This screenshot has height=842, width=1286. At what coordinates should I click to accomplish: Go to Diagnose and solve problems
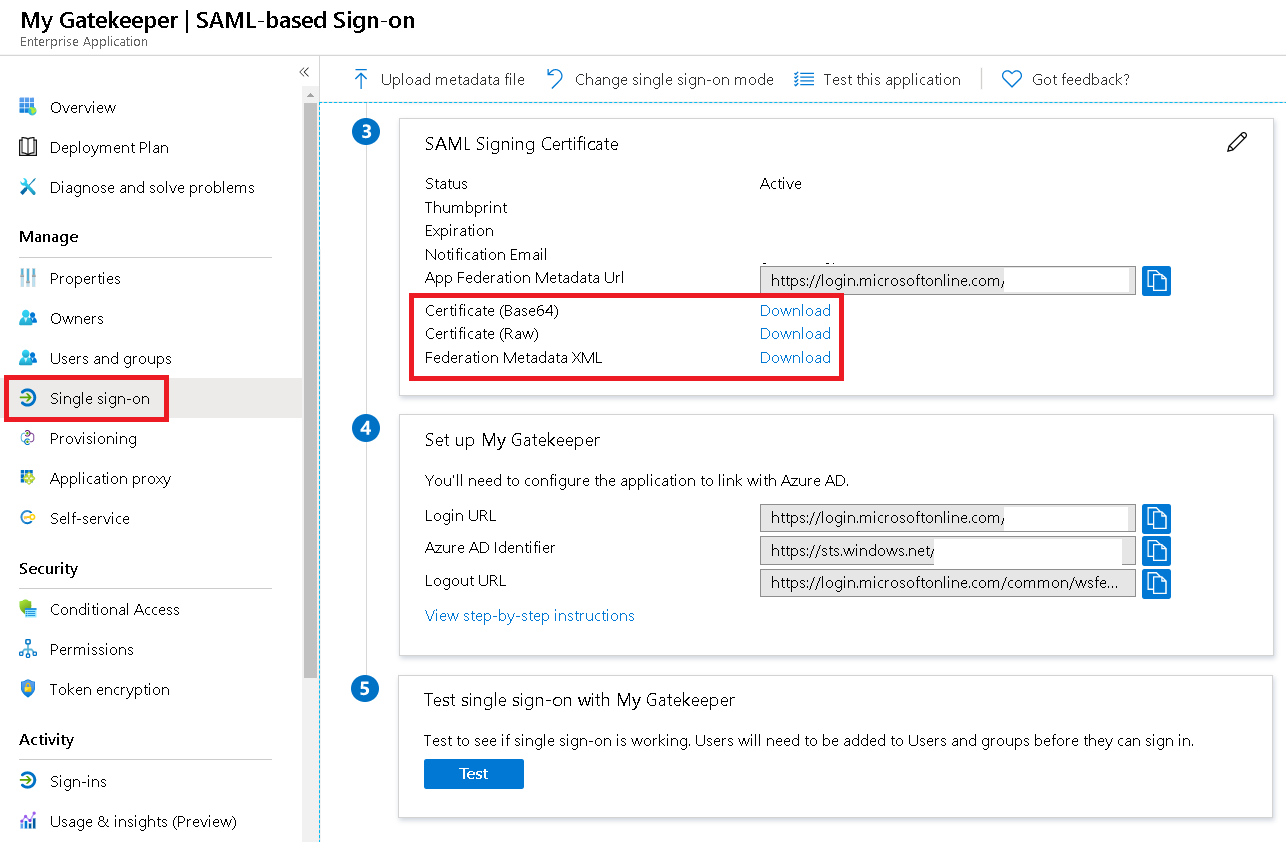click(151, 187)
